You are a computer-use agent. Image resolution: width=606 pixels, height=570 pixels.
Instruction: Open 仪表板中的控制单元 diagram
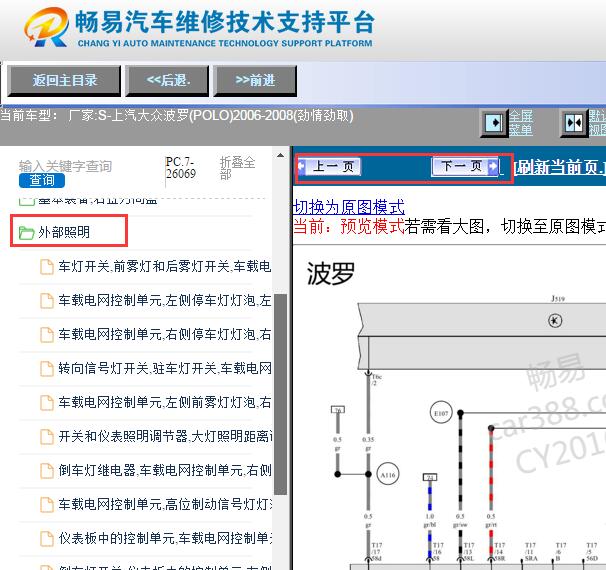click(x=165, y=538)
